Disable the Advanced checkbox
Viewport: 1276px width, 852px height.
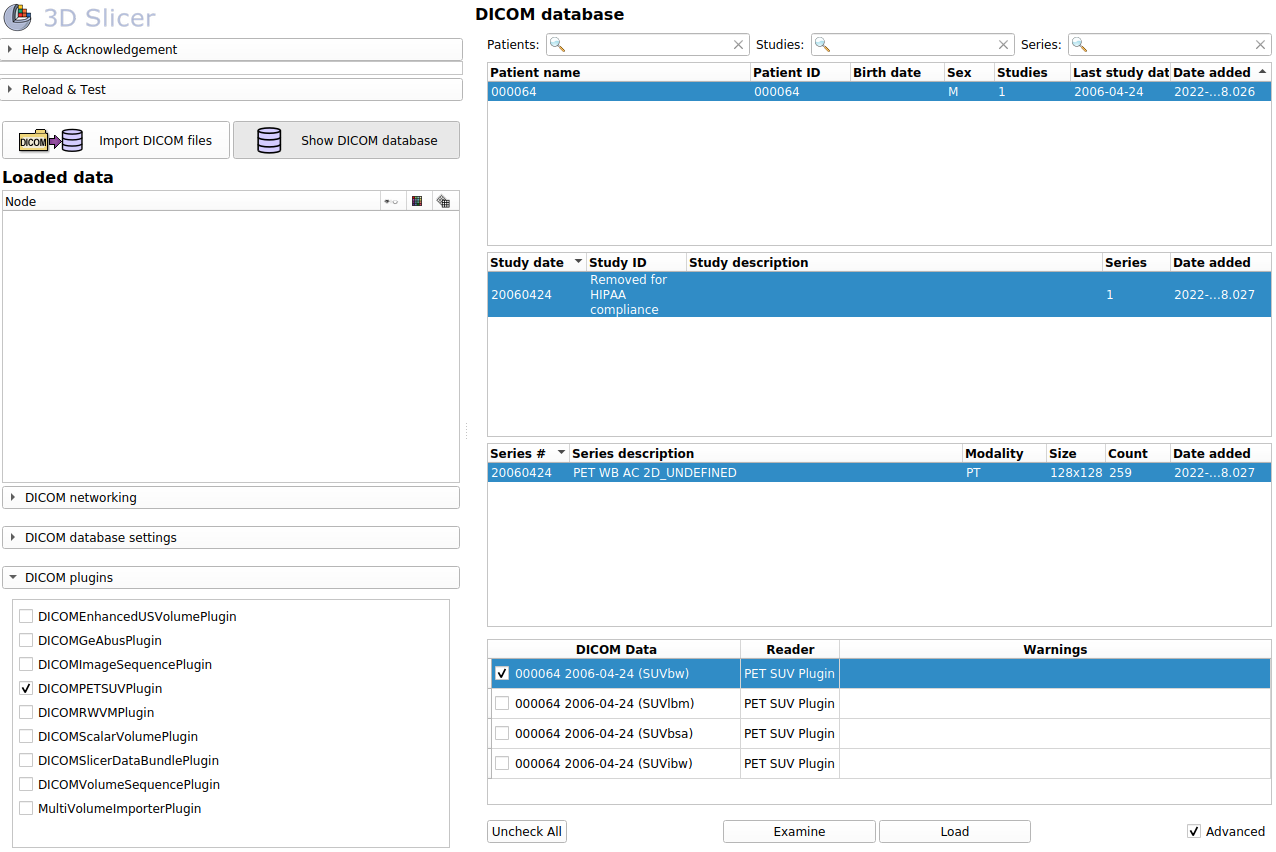pos(1194,832)
